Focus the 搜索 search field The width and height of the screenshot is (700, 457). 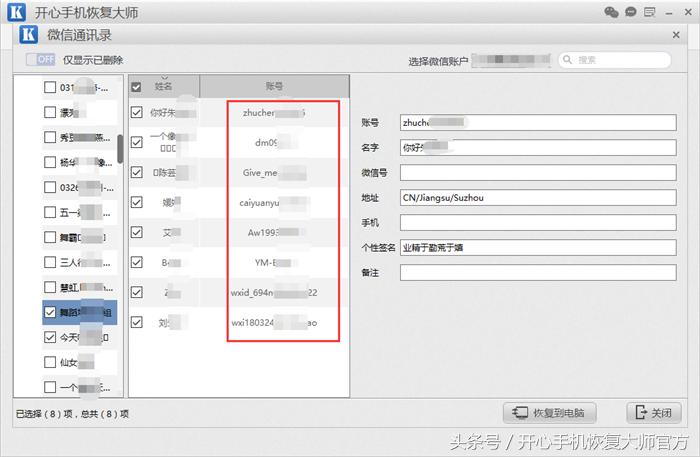coord(614,60)
